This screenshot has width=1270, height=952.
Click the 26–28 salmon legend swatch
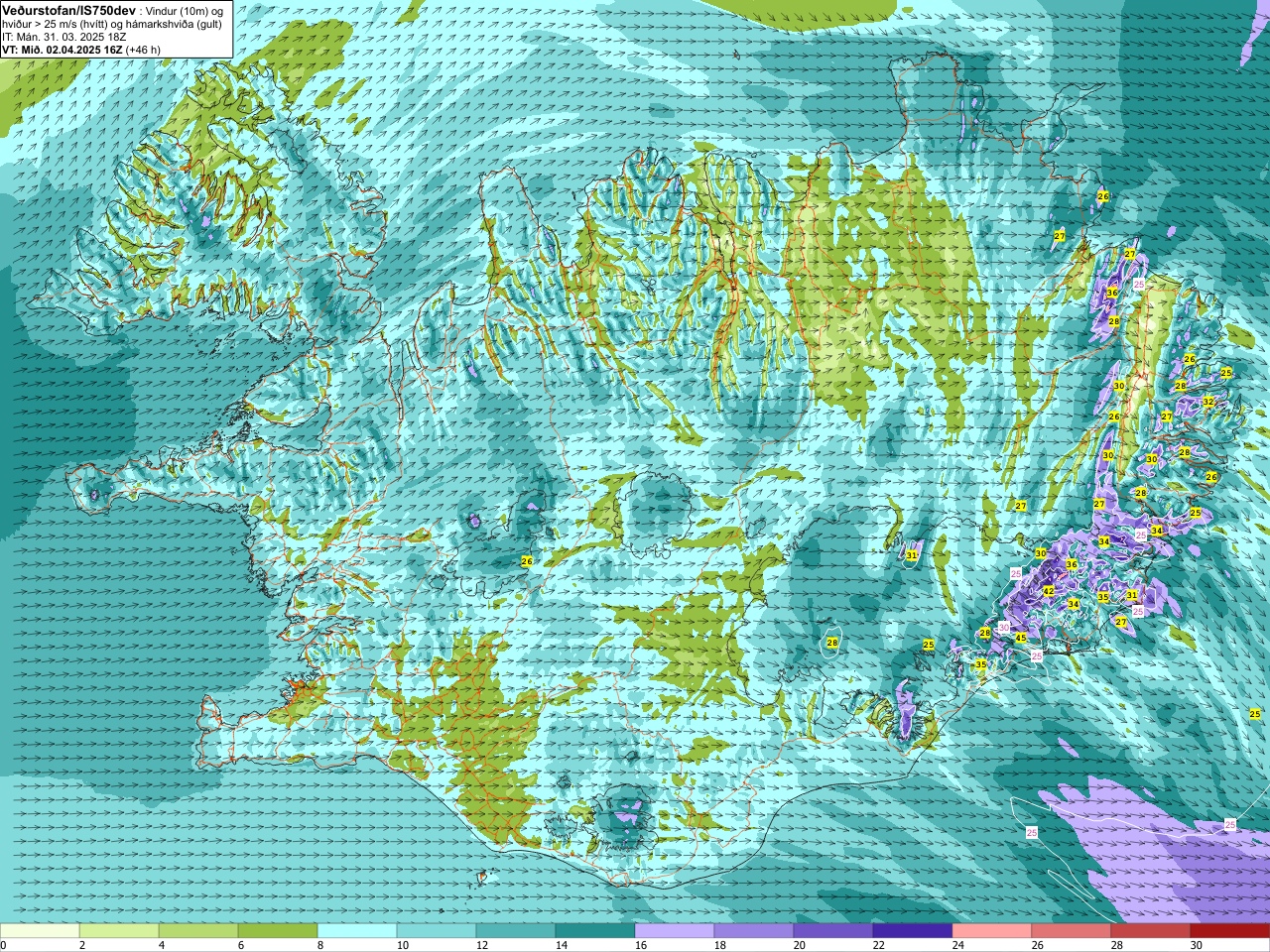pos(1072,931)
